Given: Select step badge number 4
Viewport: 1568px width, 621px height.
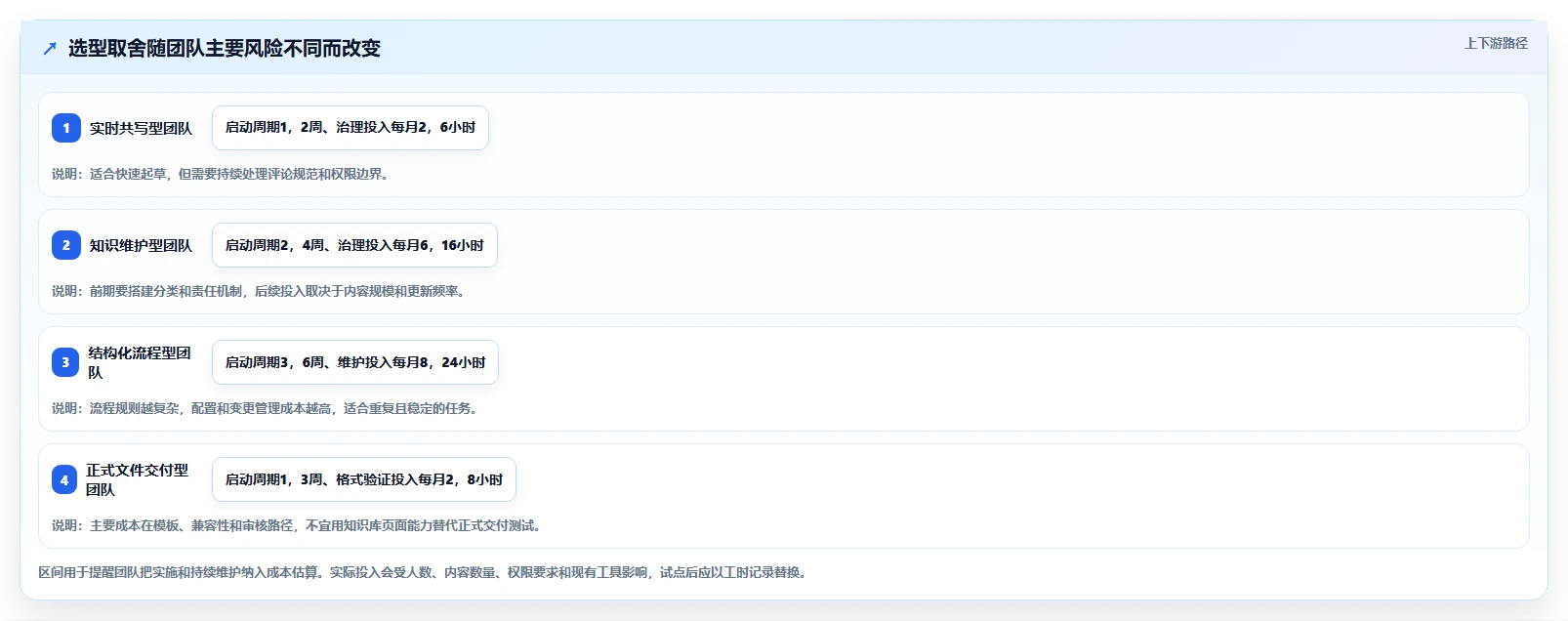Looking at the screenshot, I should [x=64, y=479].
